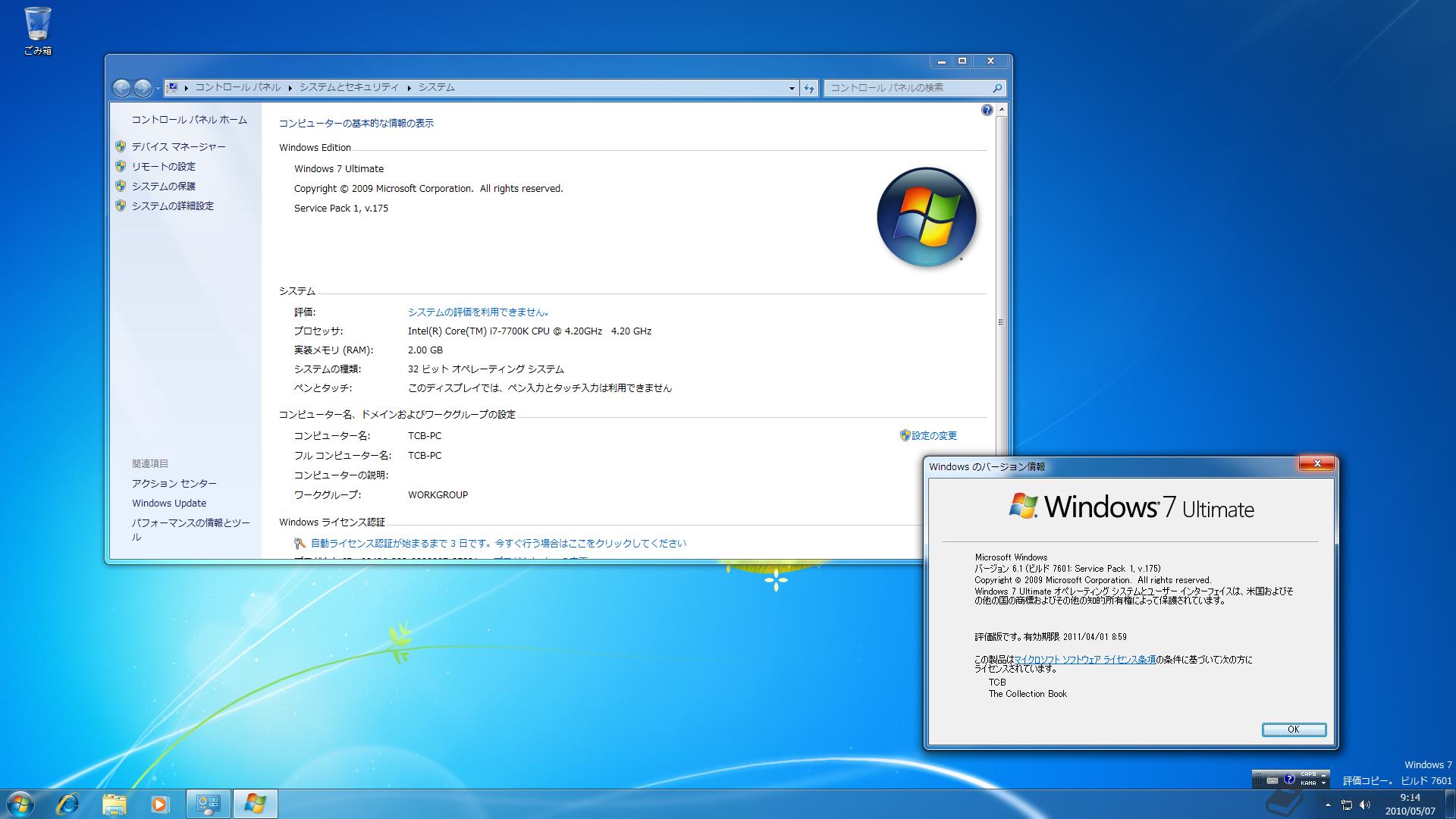This screenshot has width=1456, height=819.
Task: Toggle KANA on the language bar
Action: [x=1308, y=783]
